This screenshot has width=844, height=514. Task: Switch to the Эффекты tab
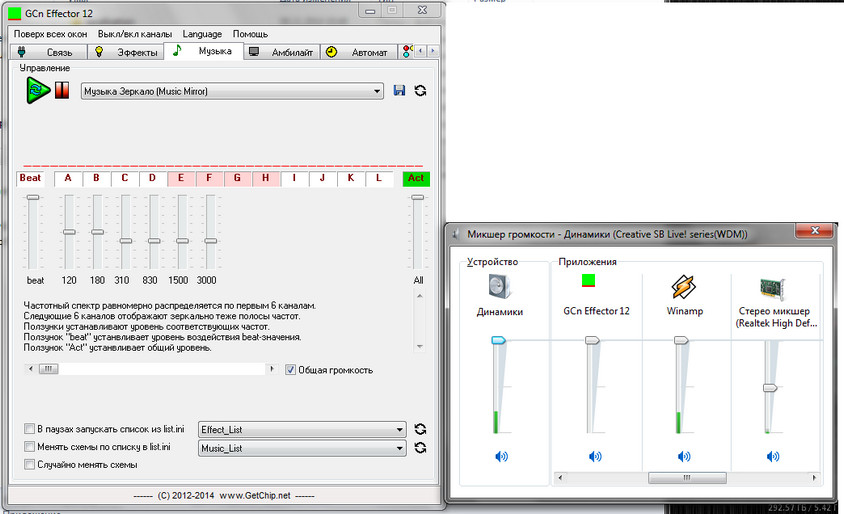click(x=129, y=51)
